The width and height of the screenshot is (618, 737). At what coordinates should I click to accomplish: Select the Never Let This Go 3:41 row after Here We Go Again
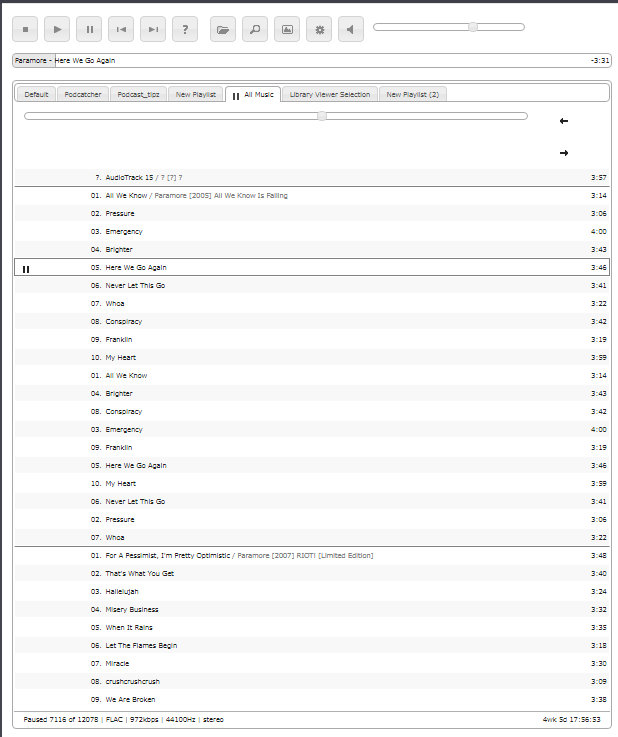312,285
